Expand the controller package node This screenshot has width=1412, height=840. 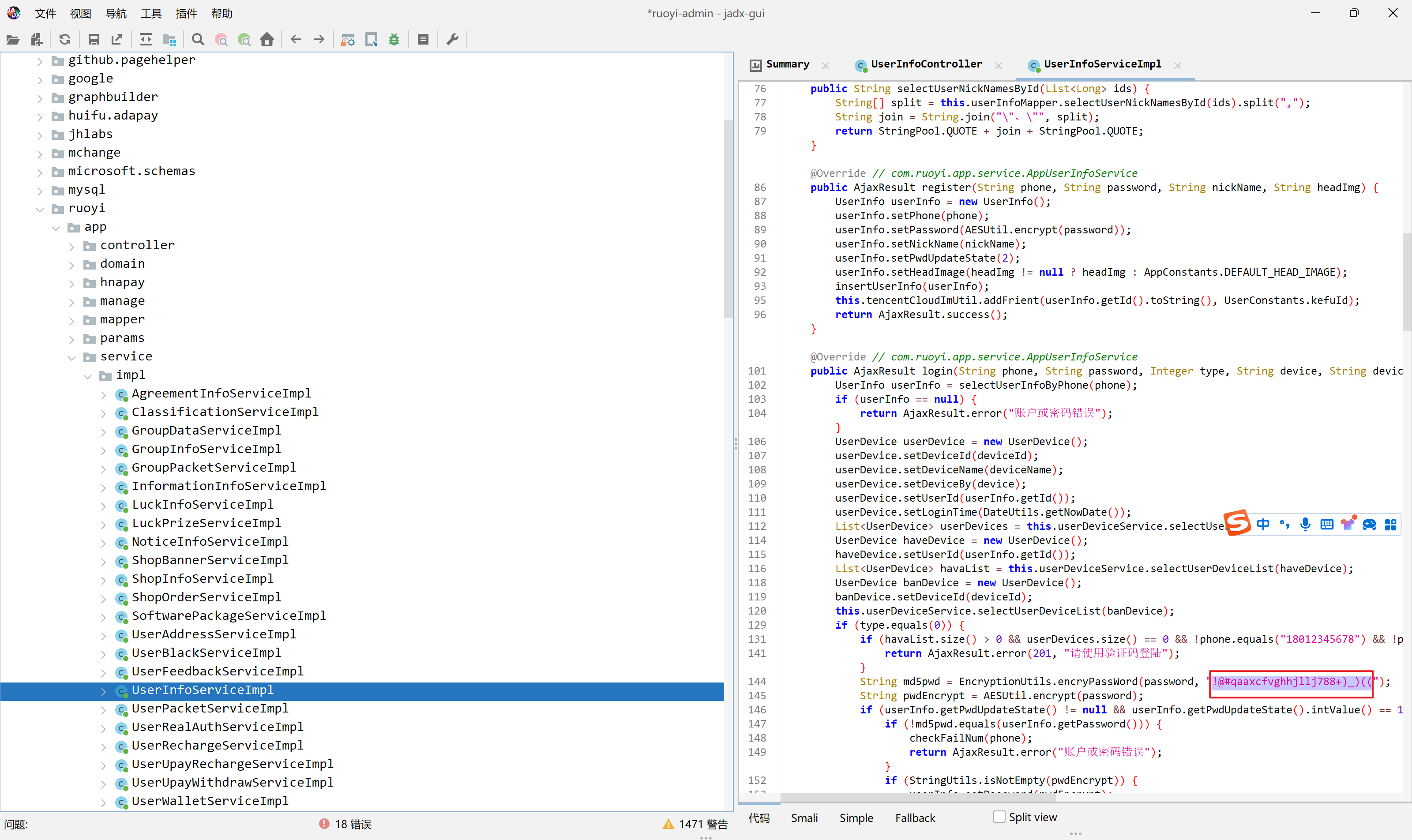tap(71, 246)
